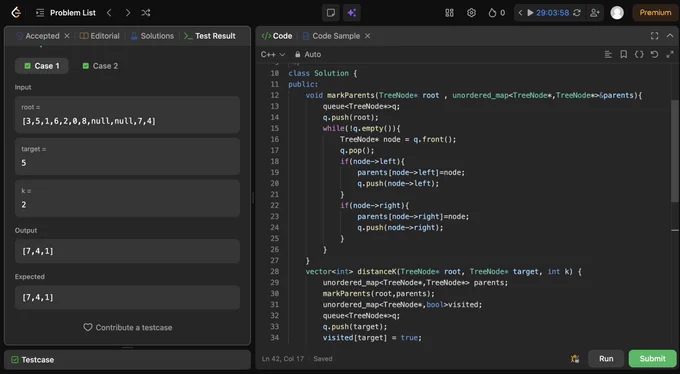The width and height of the screenshot is (680, 374).
Task: Click the root input value field
Action: tap(127, 115)
